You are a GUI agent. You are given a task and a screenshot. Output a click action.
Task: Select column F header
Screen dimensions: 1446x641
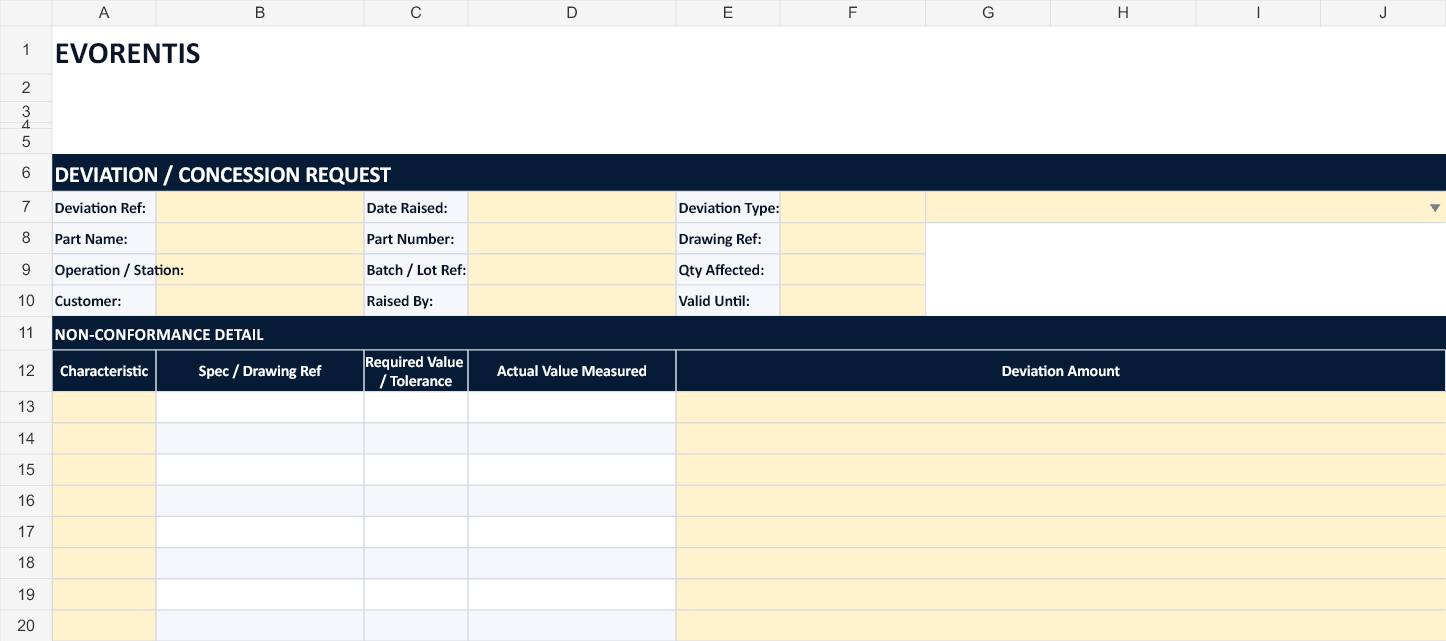click(853, 13)
